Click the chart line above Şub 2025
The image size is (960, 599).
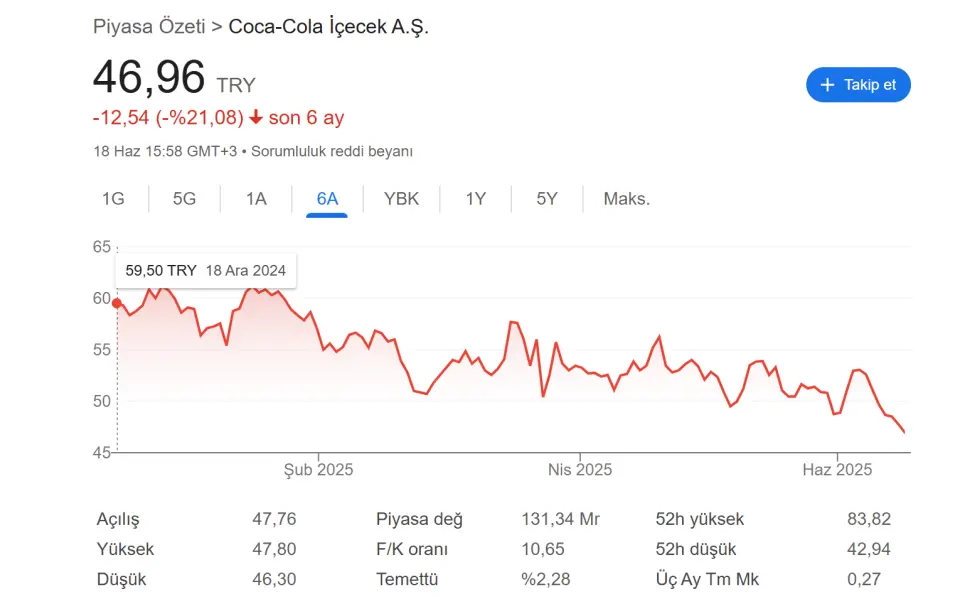[318, 331]
